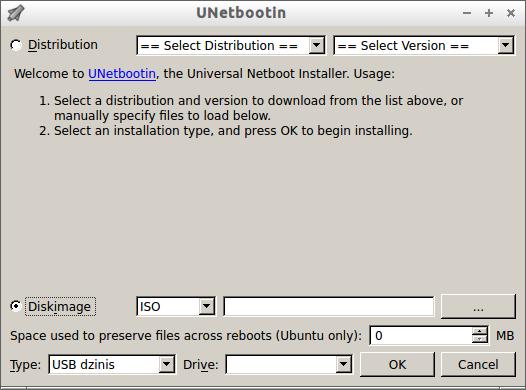Select the Diskimage radio button
The image size is (526, 390).
coord(16,306)
